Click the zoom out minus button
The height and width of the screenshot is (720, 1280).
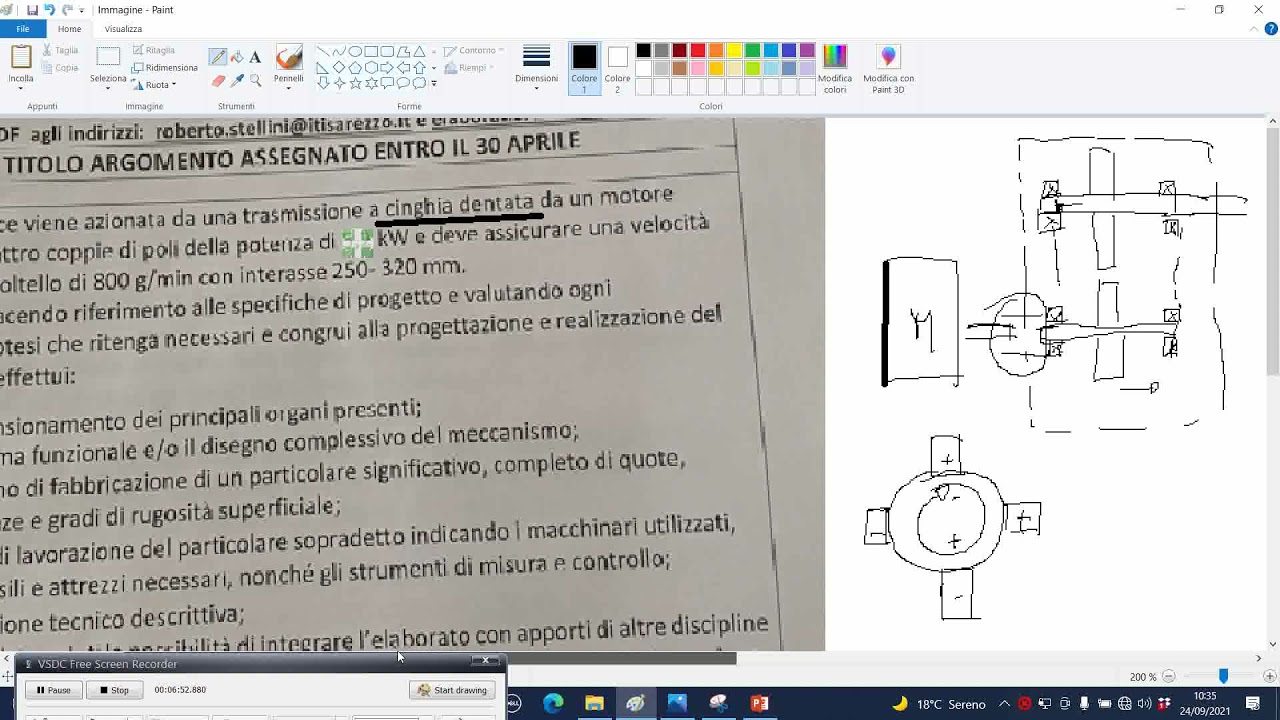pos(1169,677)
